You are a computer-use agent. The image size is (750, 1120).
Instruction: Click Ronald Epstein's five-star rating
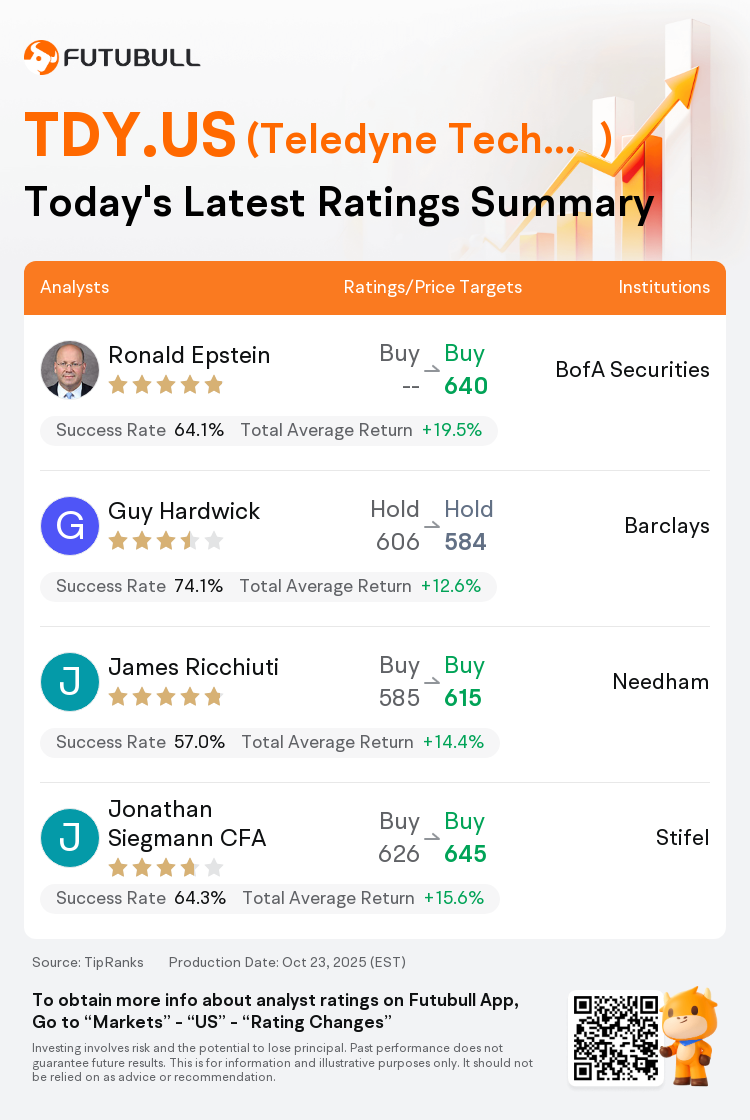click(x=165, y=385)
